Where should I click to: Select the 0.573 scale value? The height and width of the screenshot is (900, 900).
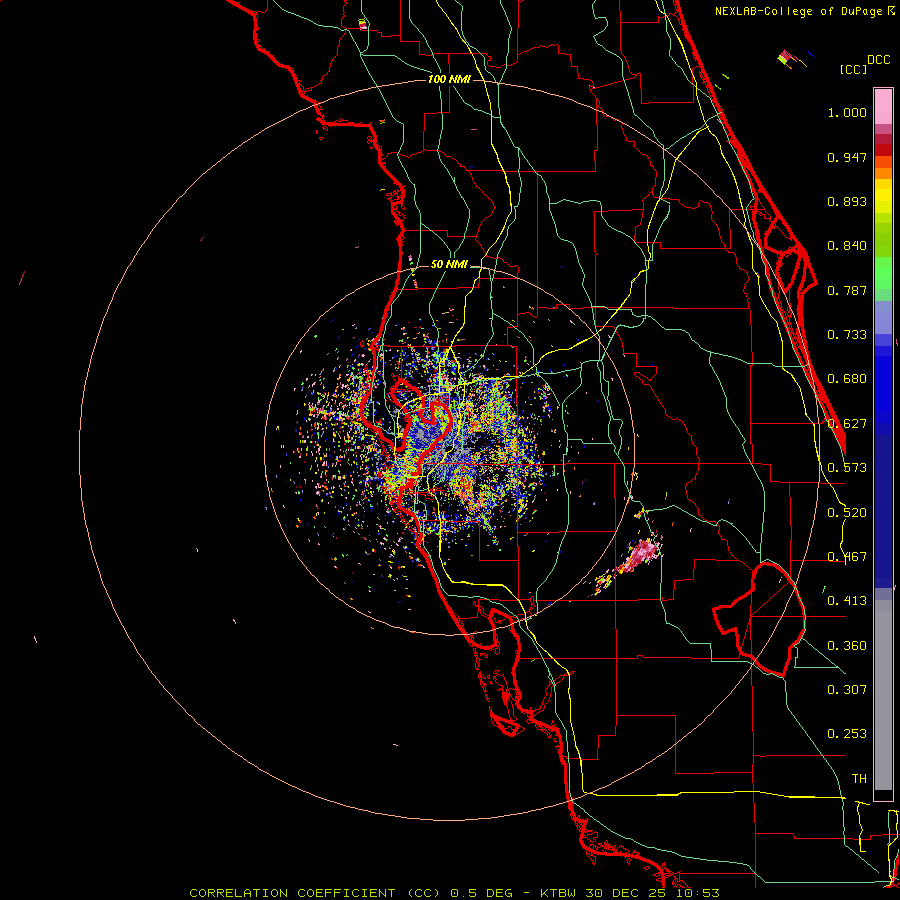847,468
